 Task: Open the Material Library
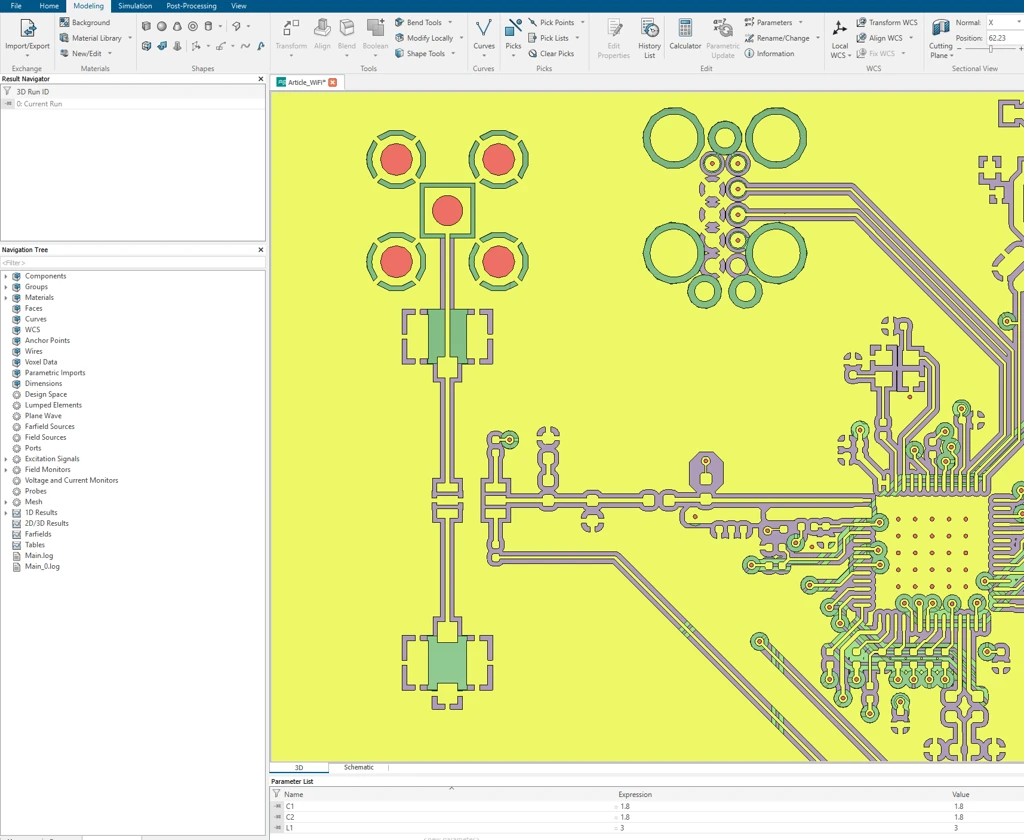(91, 38)
